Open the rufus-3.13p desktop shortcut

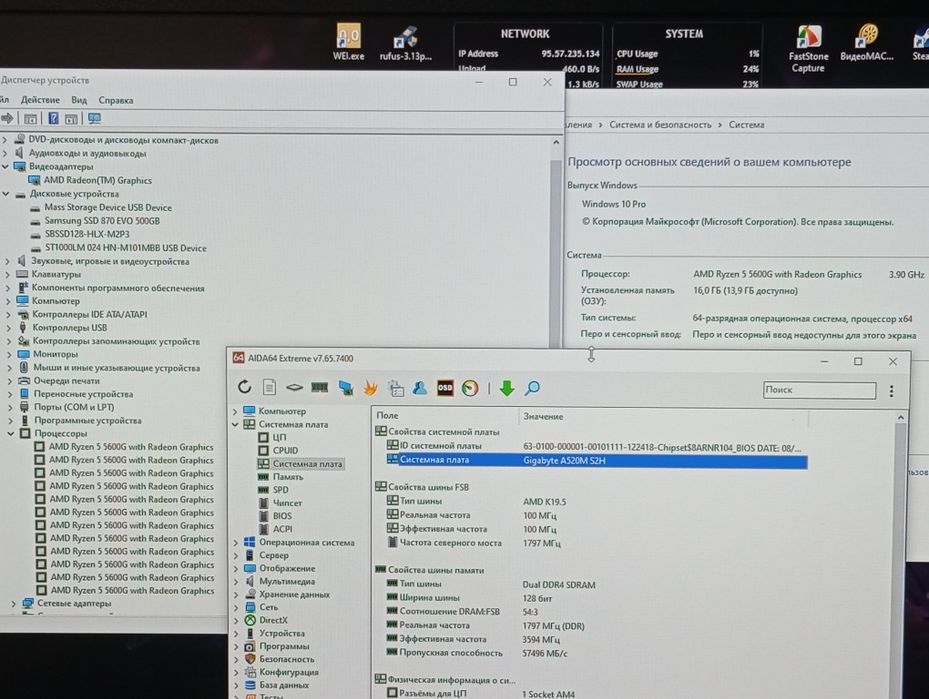(x=406, y=43)
